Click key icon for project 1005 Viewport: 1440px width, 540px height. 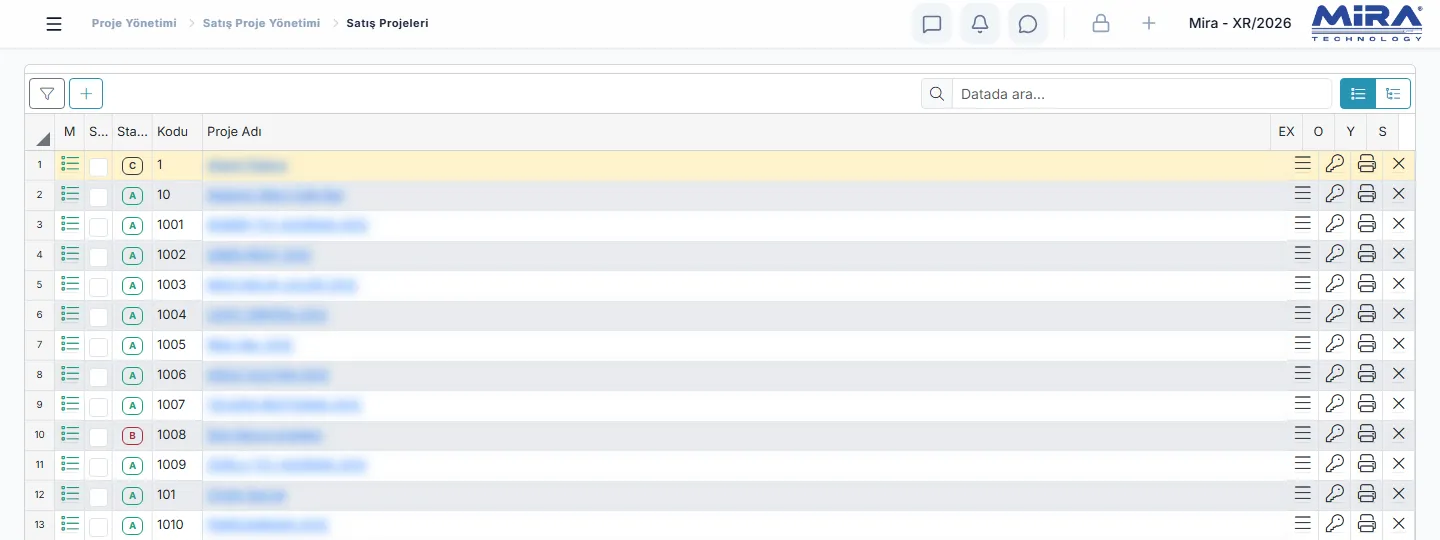click(1334, 344)
